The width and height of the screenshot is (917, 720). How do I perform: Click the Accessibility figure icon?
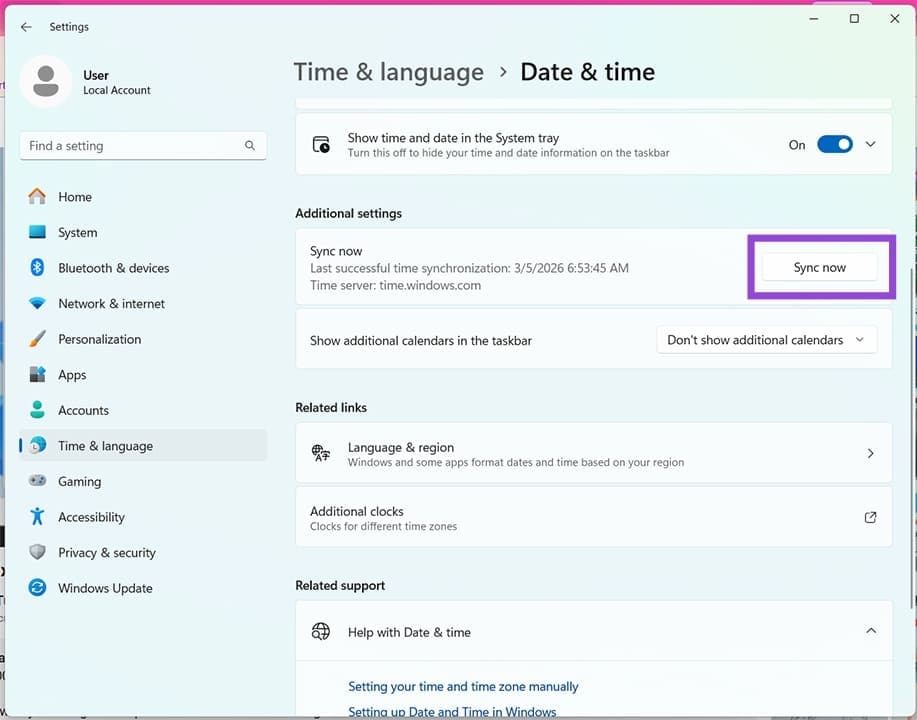click(x=37, y=517)
